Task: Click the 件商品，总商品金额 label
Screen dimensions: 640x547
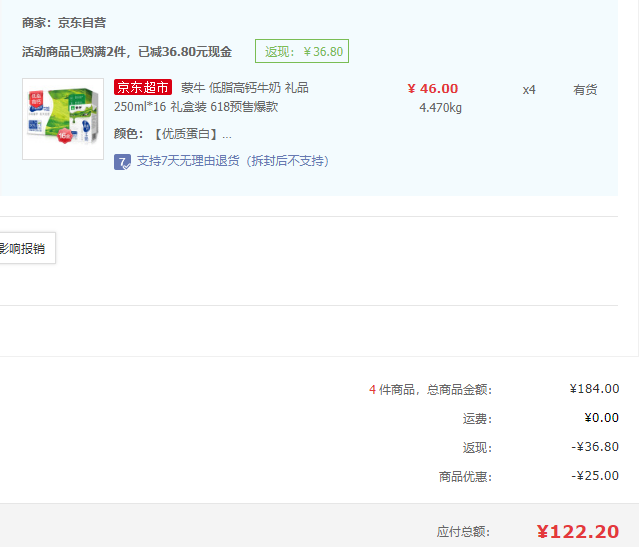Action: [x=436, y=389]
